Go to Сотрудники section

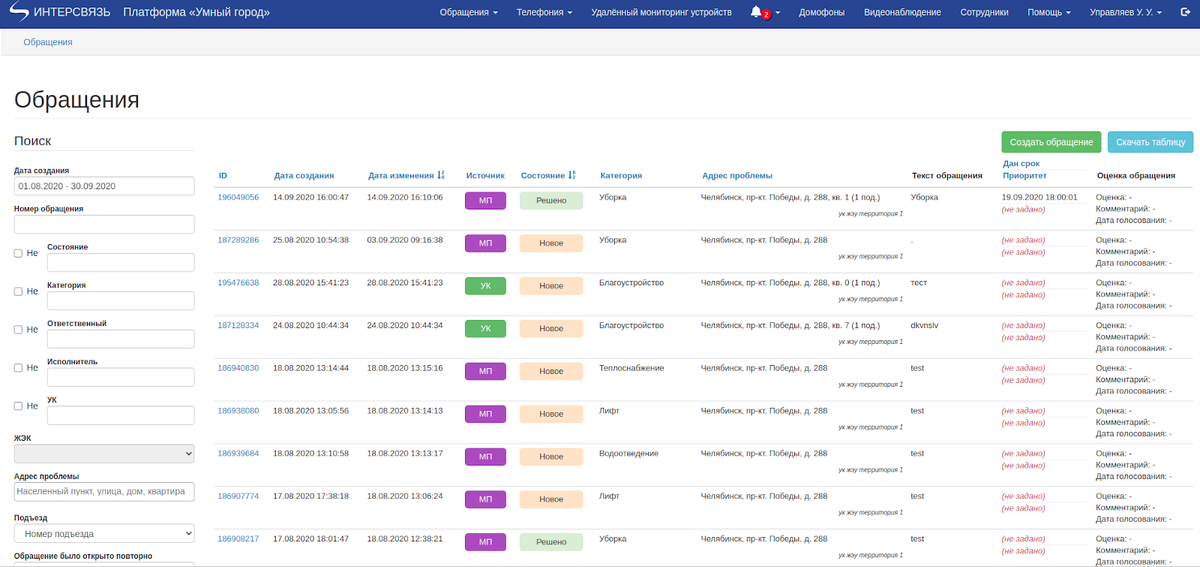click(984, 13)
